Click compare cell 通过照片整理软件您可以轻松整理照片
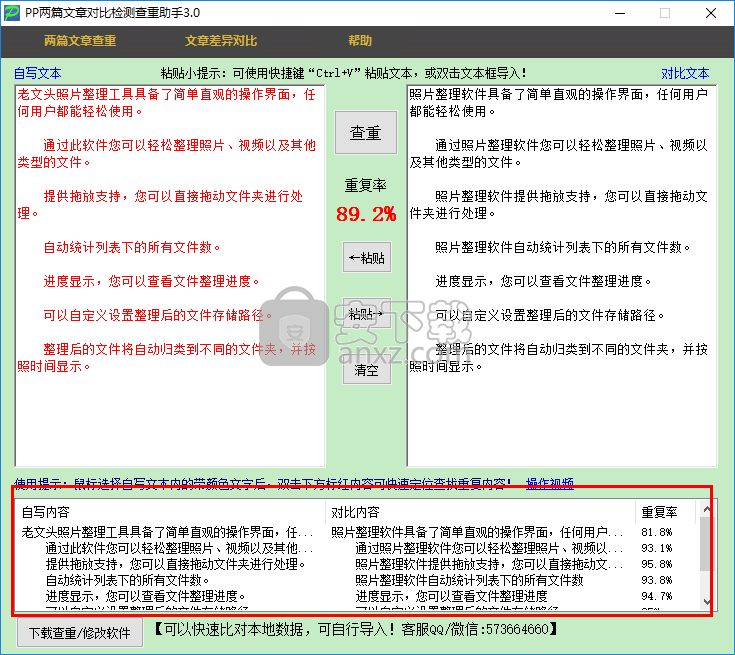The width and height of the screenshot is (735, 655). (x=489, y=548)
